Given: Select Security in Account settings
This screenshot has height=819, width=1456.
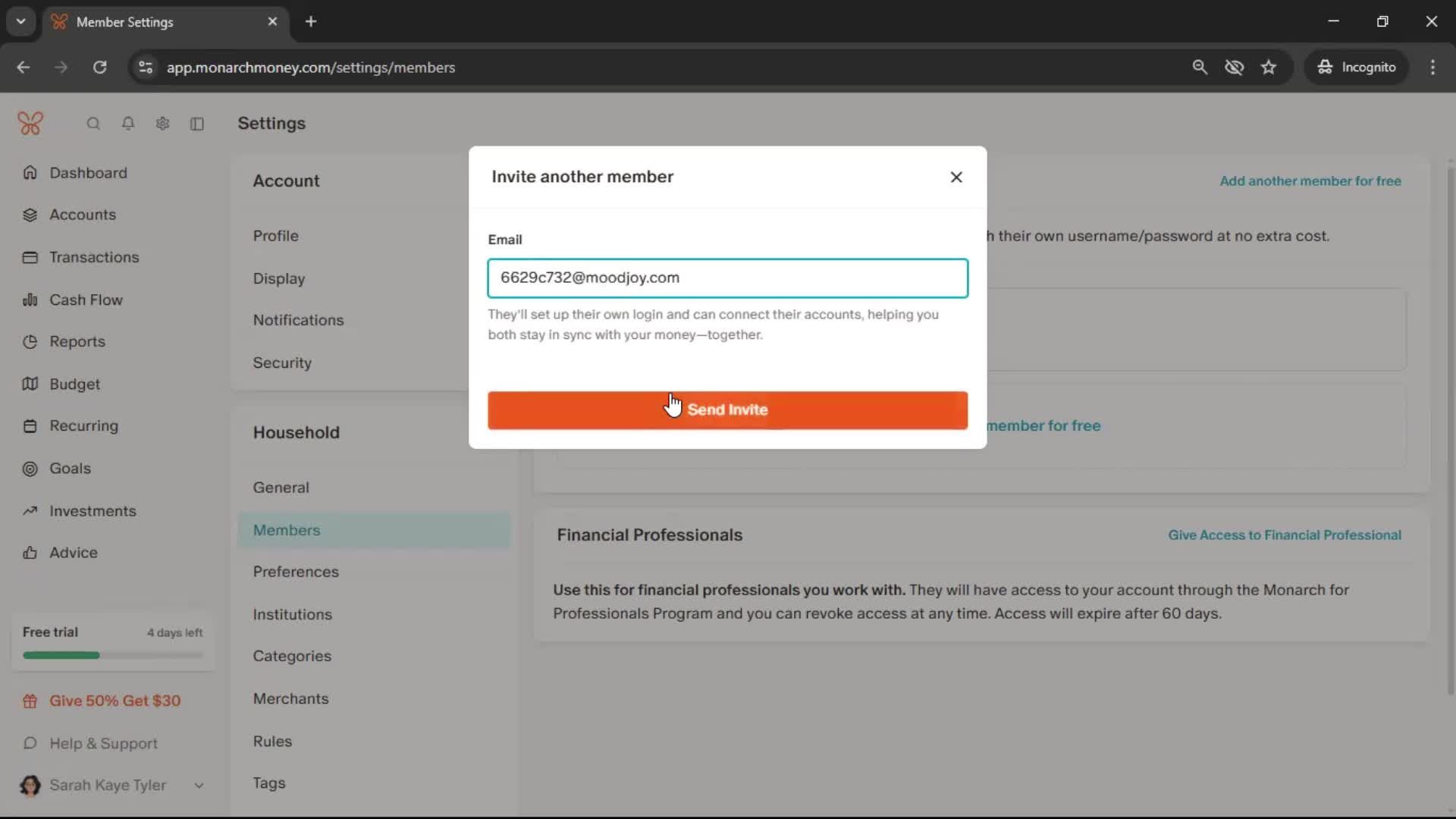Looking at the screenshot, I should pos(282,362).
